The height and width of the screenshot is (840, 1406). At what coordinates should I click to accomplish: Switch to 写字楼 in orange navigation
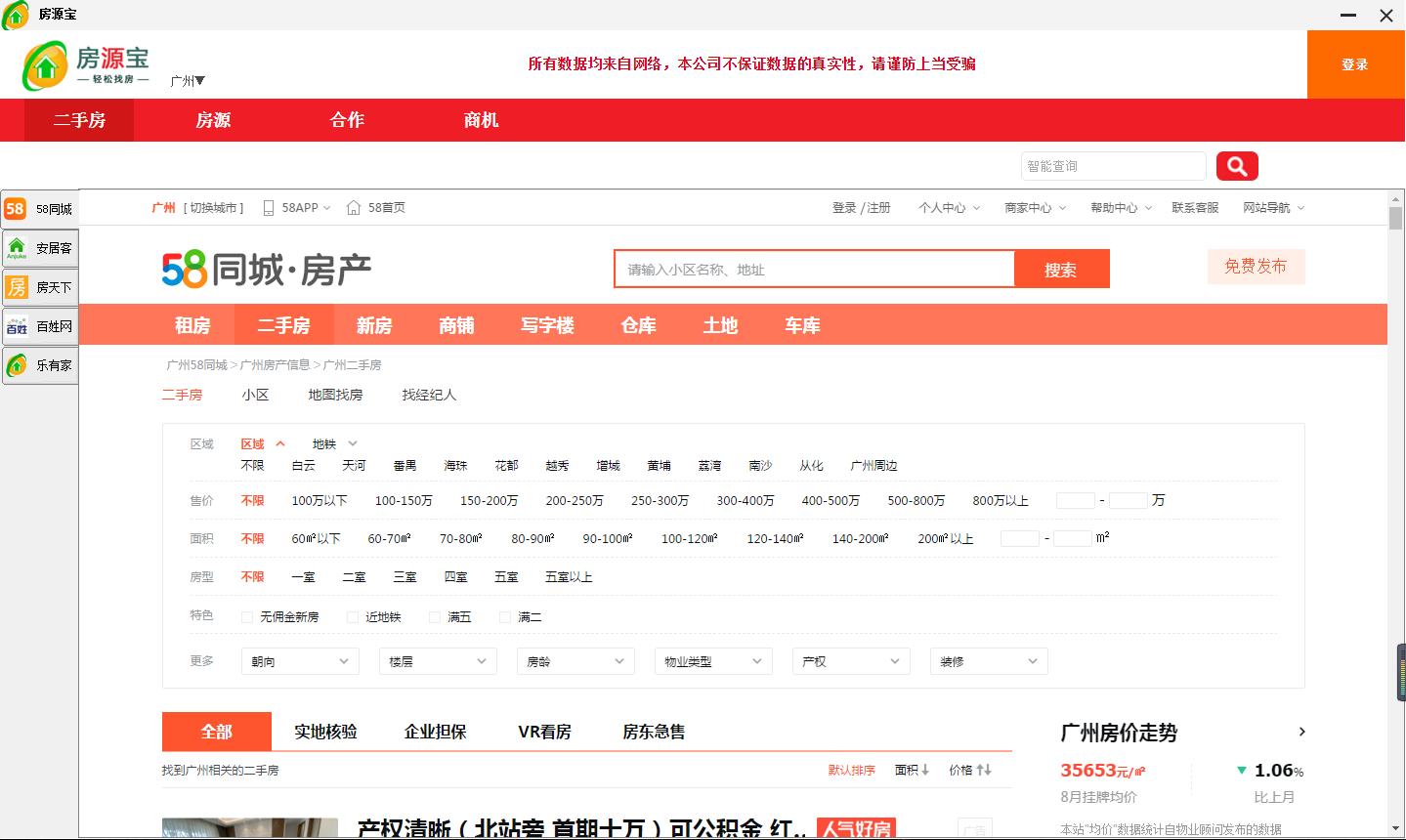(547, 325)
